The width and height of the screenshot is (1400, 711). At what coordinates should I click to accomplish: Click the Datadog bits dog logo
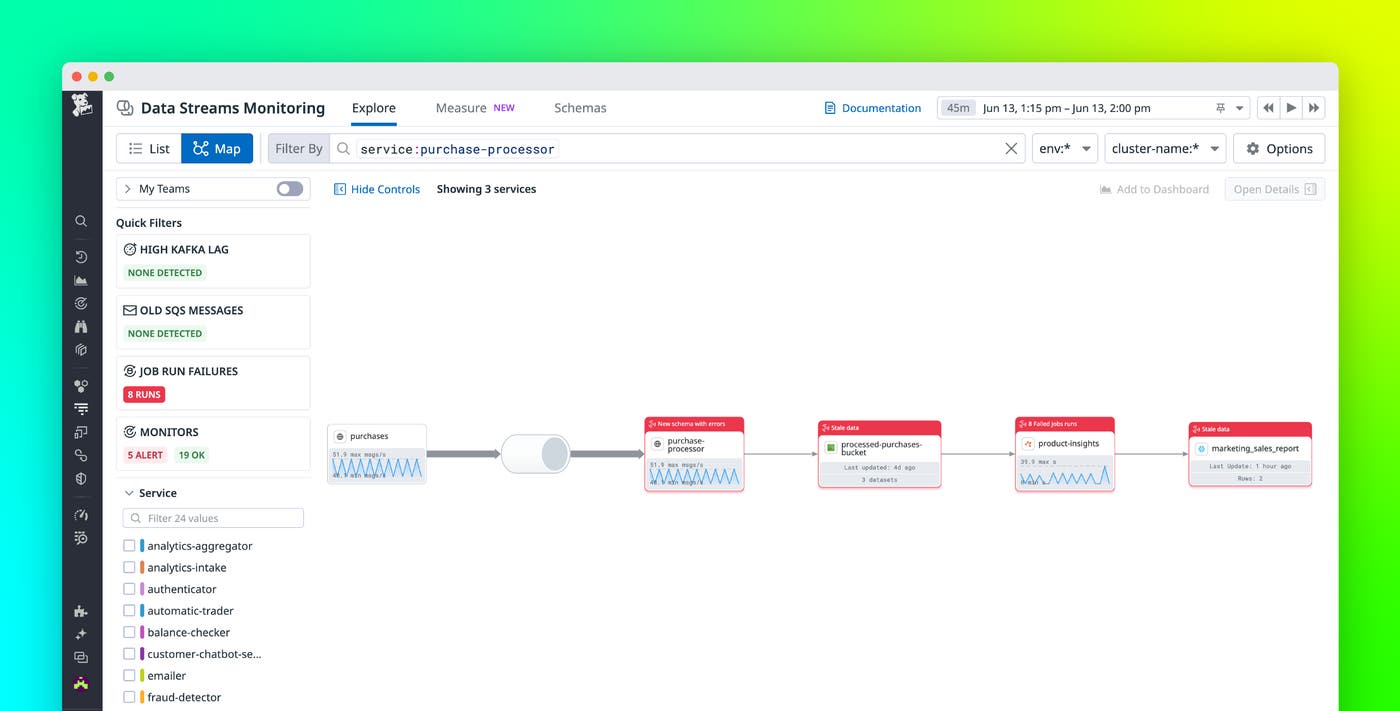pos(81,107)
